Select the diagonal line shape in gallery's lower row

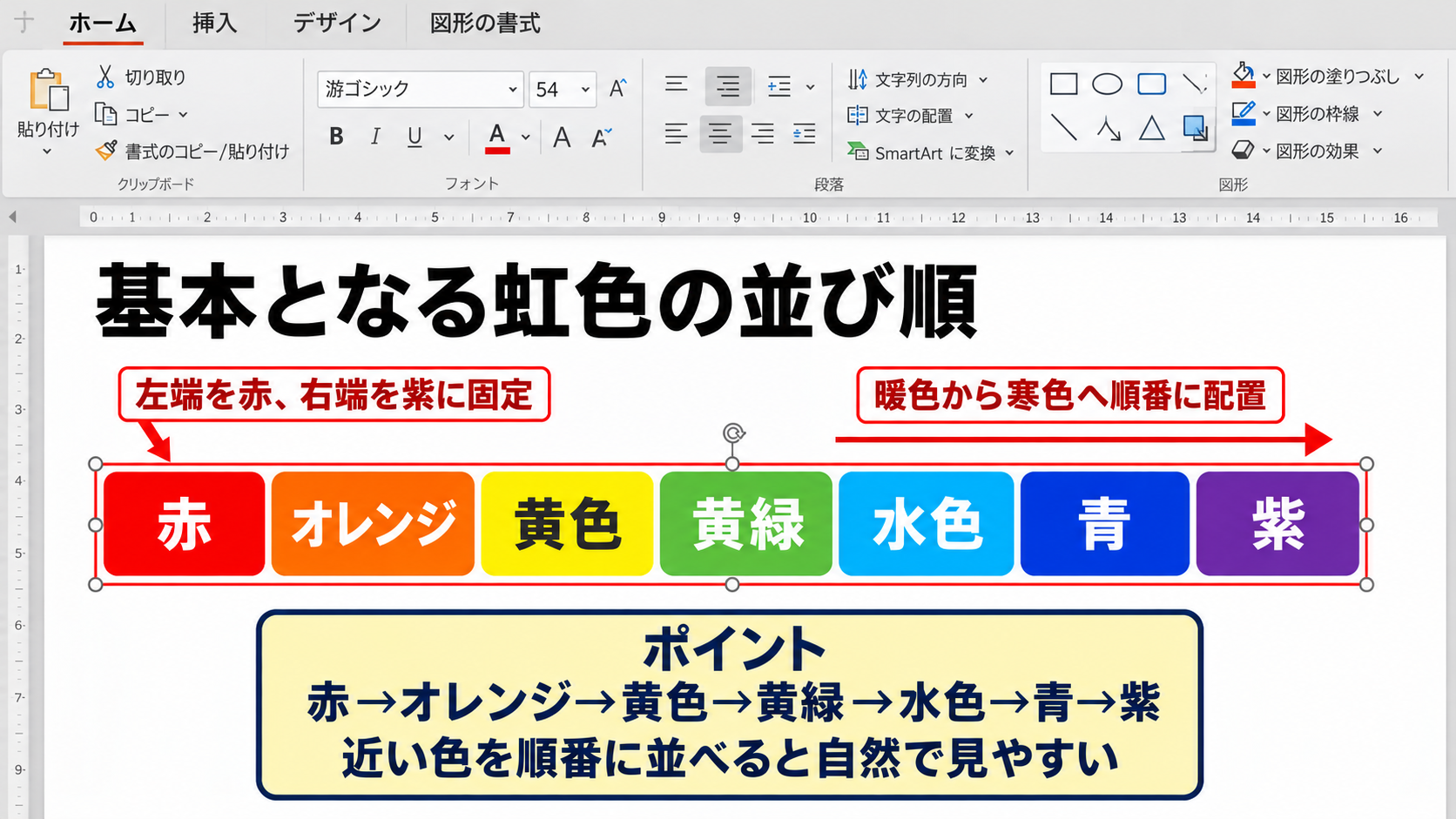pos(1063,128)
